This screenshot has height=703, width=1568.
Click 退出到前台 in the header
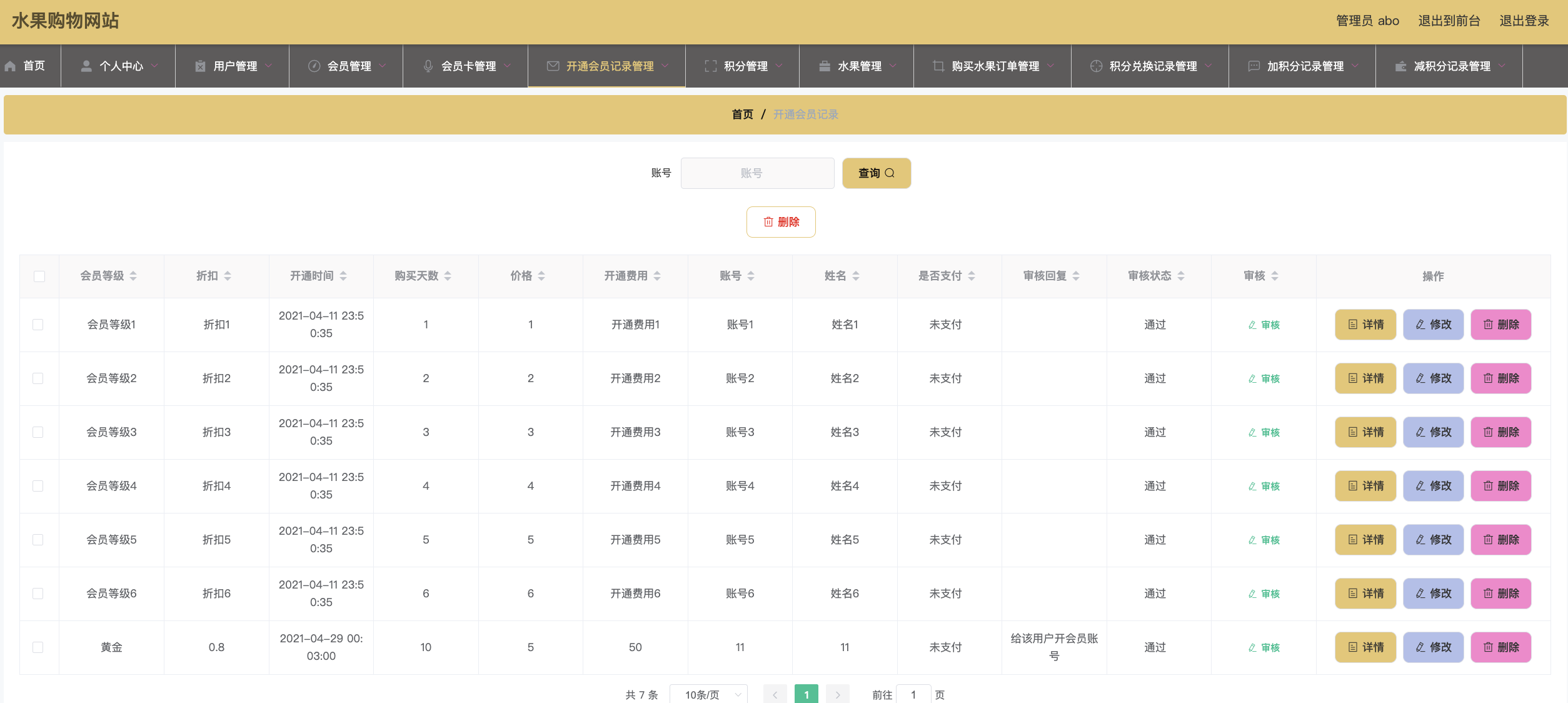pos(1449,21)
